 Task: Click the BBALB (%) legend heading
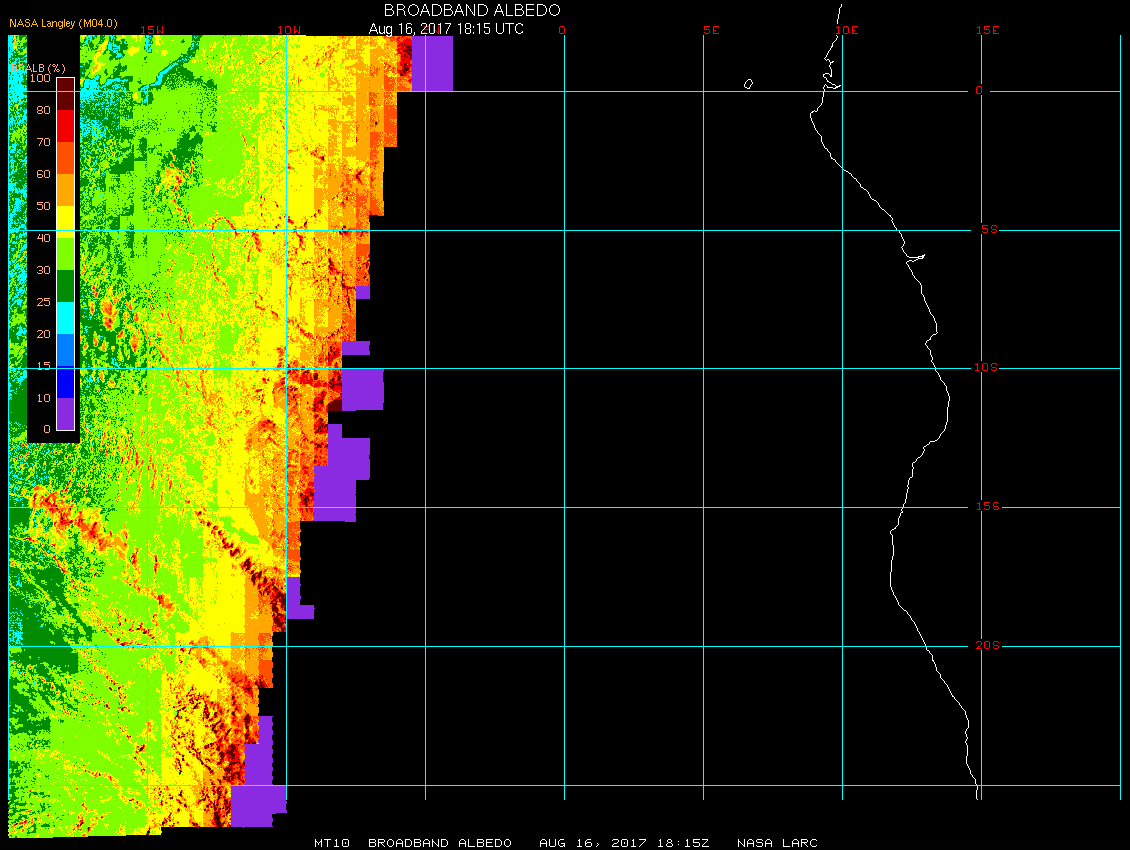[x=38, y=68]
